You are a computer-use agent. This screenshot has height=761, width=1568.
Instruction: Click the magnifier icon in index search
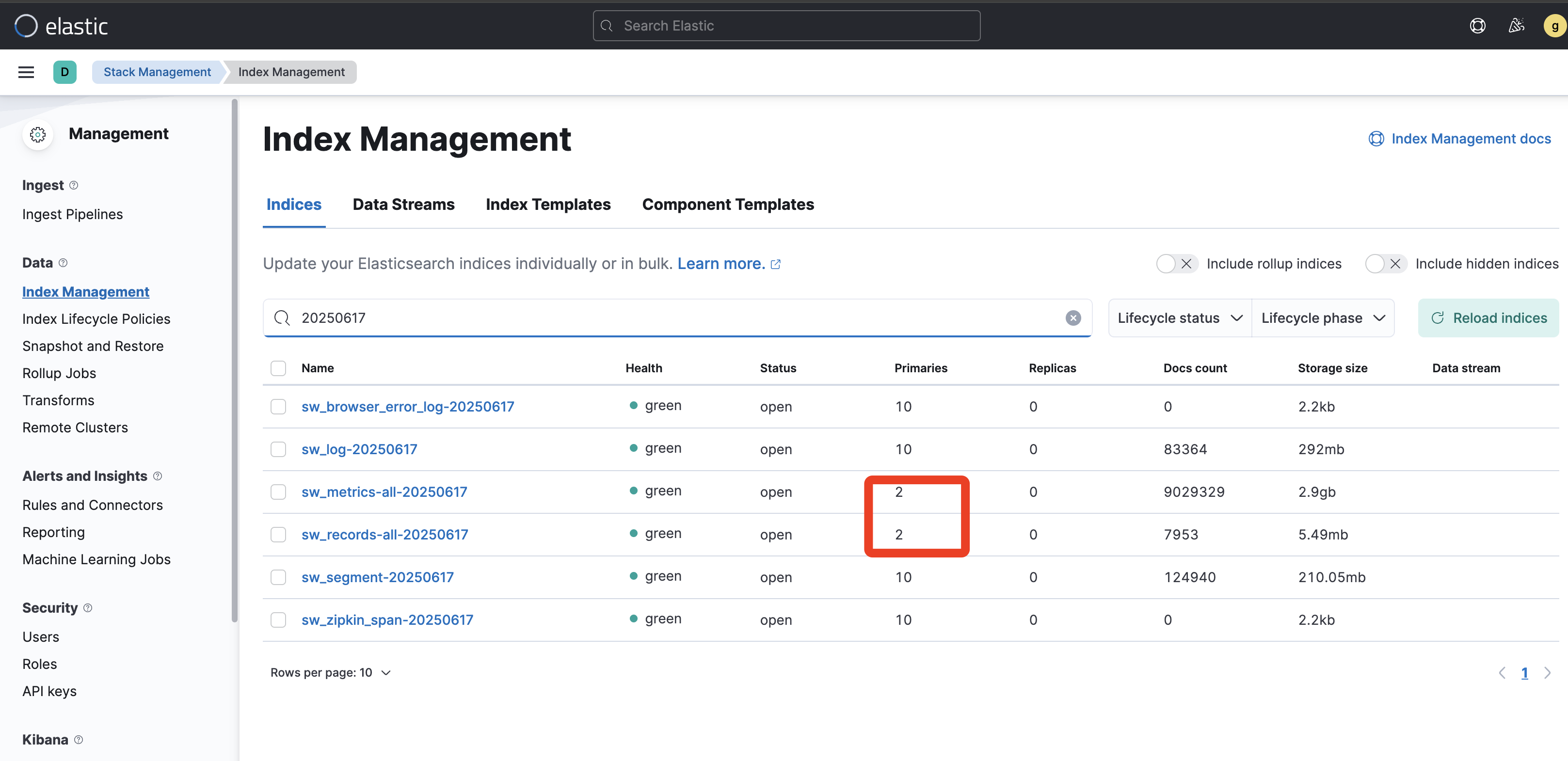(282, 317)
